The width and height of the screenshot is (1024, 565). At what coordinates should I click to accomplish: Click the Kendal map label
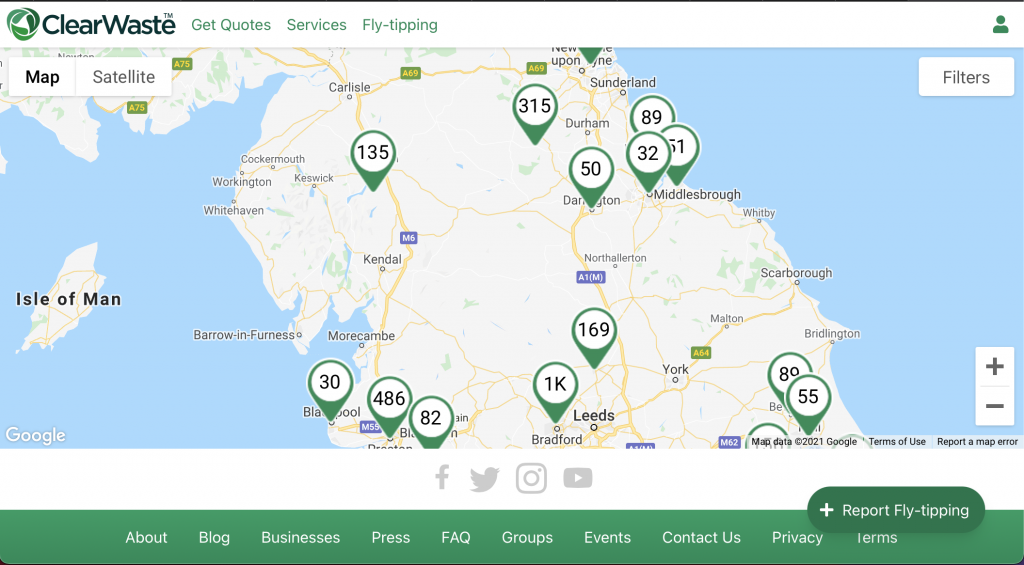pyautogui.click(x=382, y=260)
